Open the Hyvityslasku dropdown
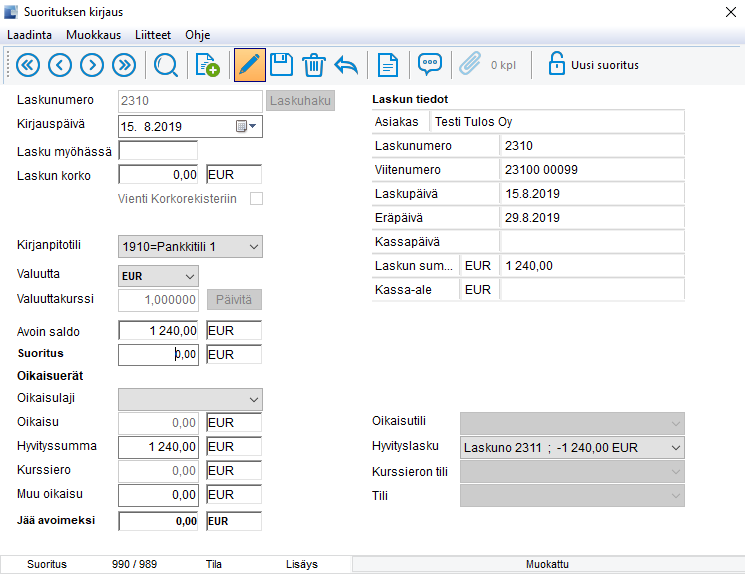 tap(572, 448)
